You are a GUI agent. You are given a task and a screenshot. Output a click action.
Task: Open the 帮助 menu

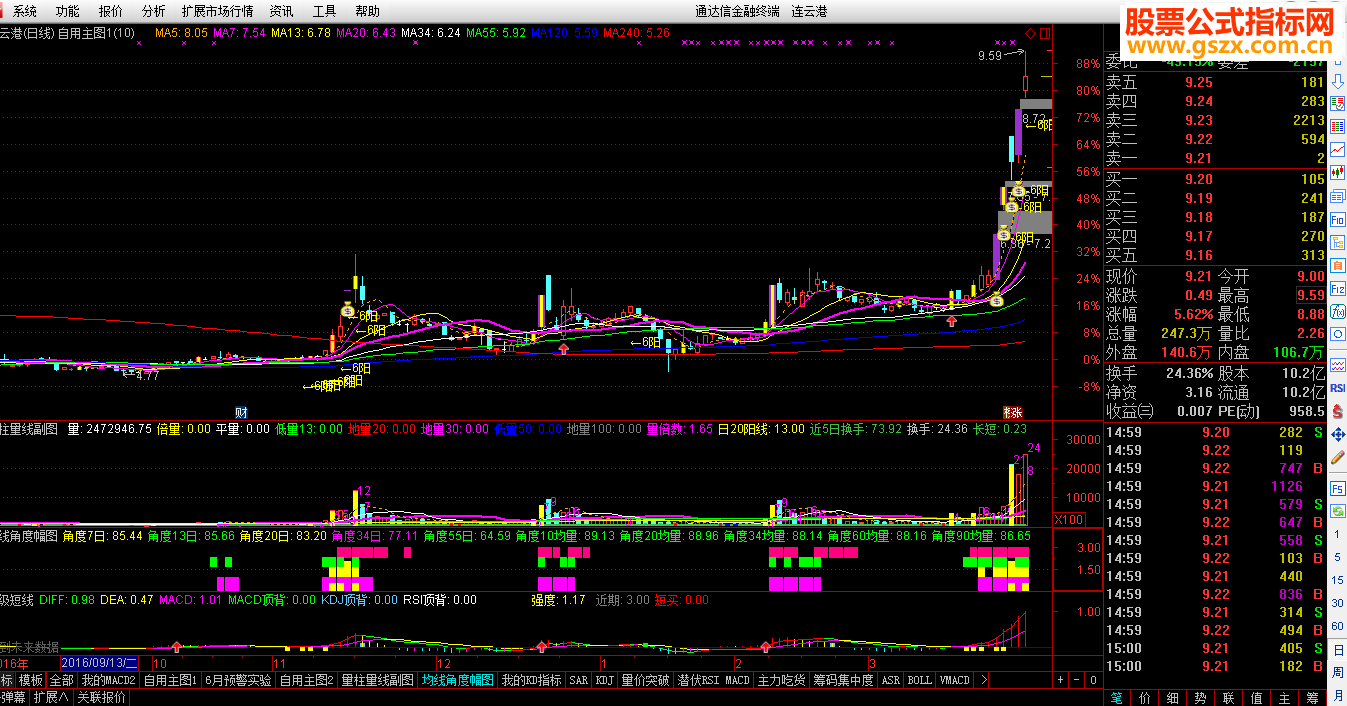tap(368, 11)
